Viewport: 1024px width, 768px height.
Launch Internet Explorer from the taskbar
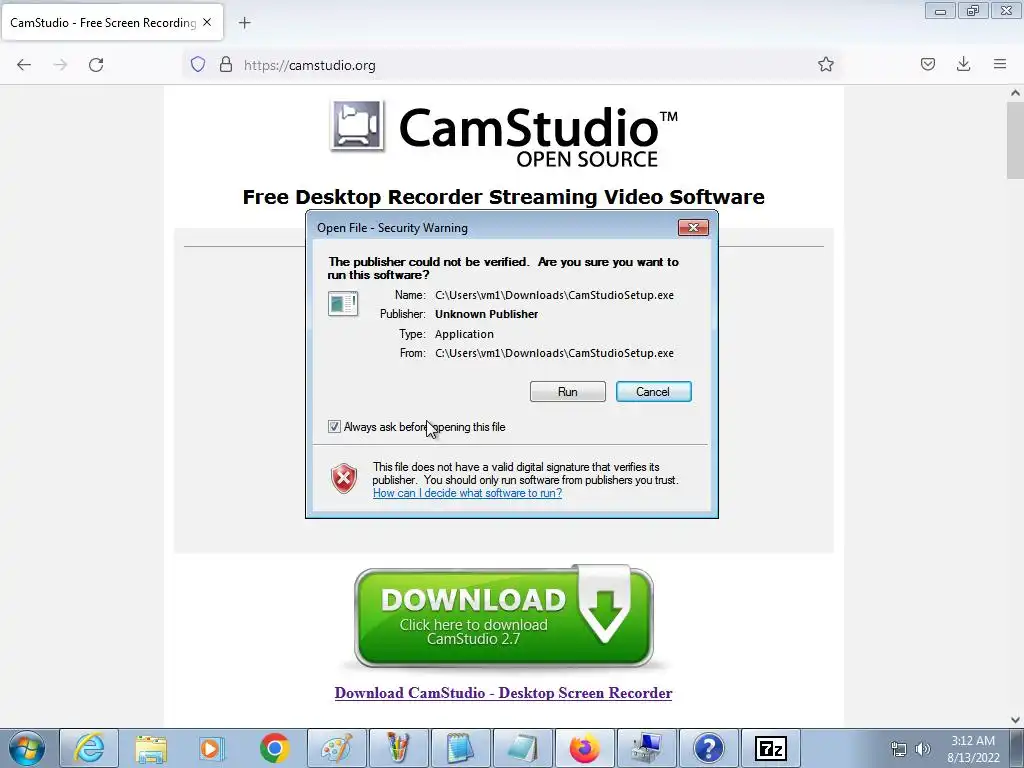89,748
